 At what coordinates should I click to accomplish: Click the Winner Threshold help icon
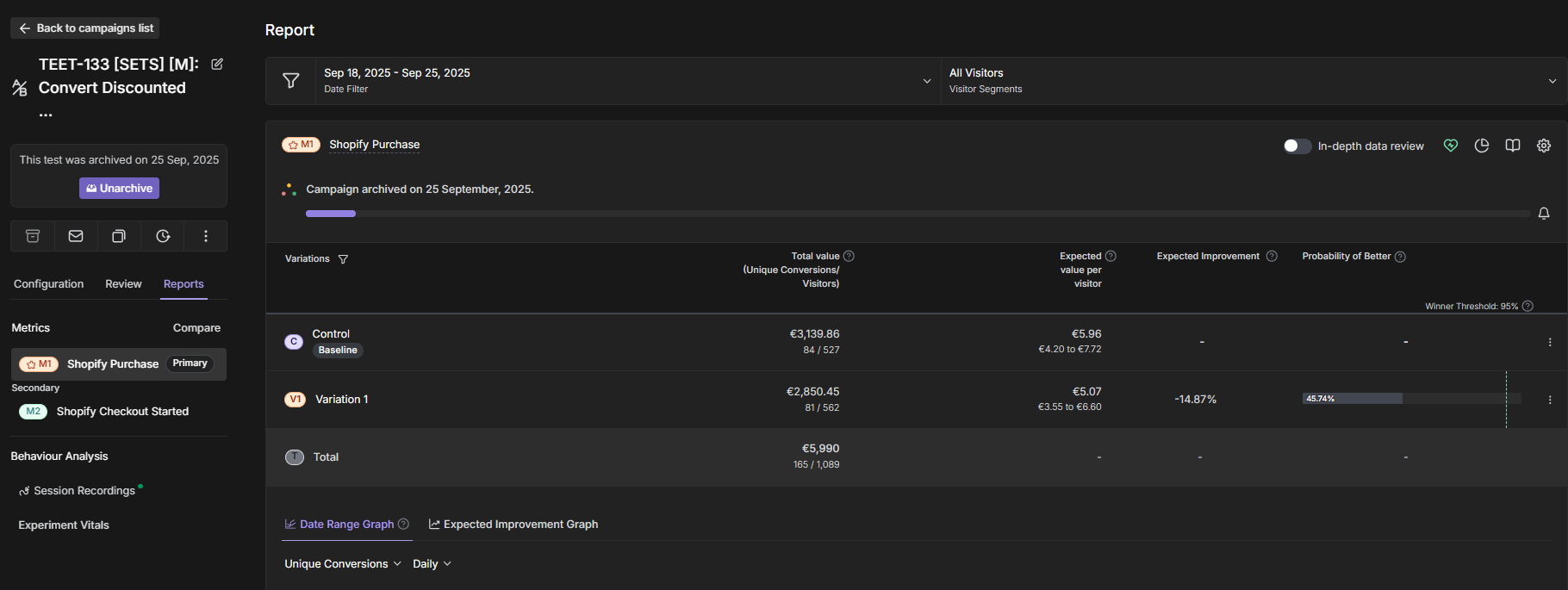(x=1528, y=306)
